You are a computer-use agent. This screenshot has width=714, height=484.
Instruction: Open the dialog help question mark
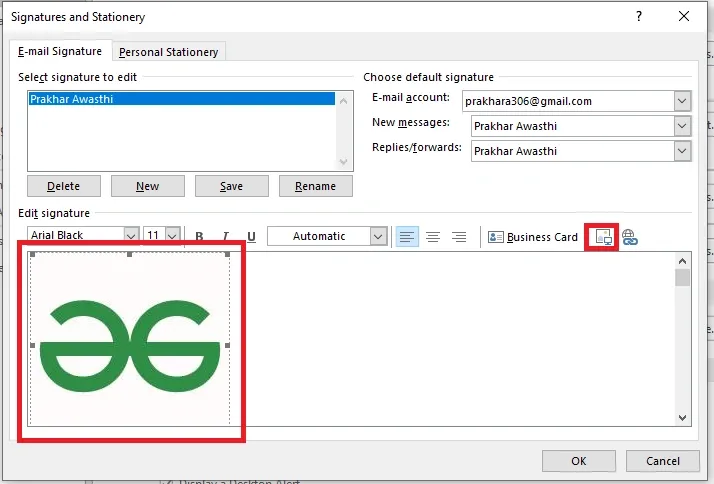coord(639,16)
